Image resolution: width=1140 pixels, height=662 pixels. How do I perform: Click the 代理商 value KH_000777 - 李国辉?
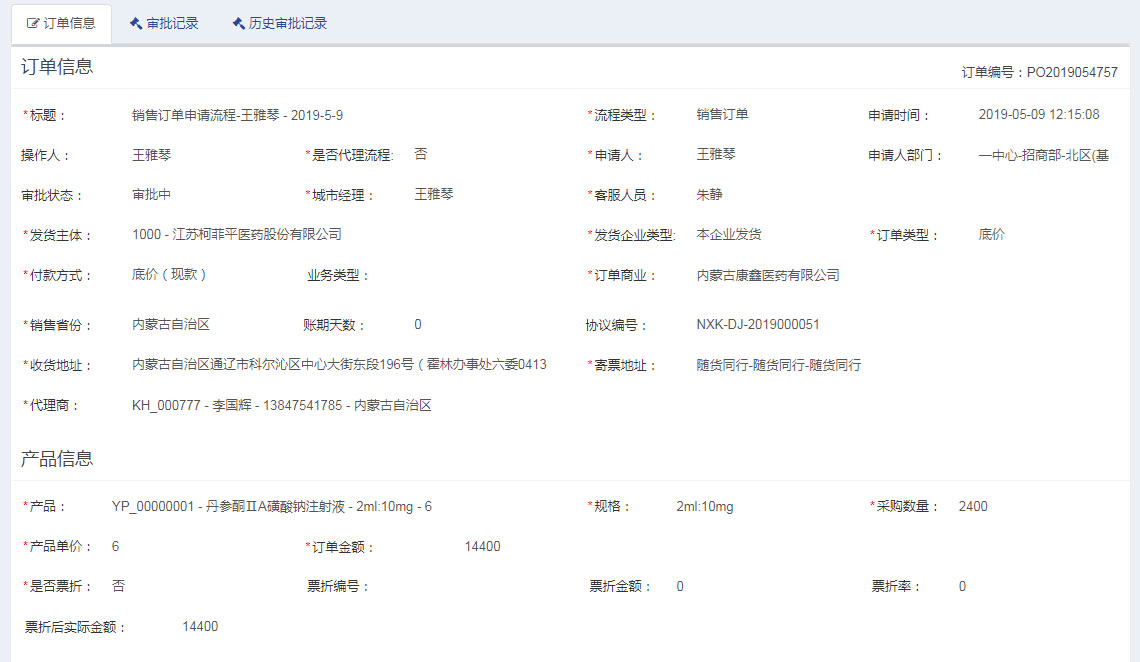pyautogui.click(x=281, y=405)
